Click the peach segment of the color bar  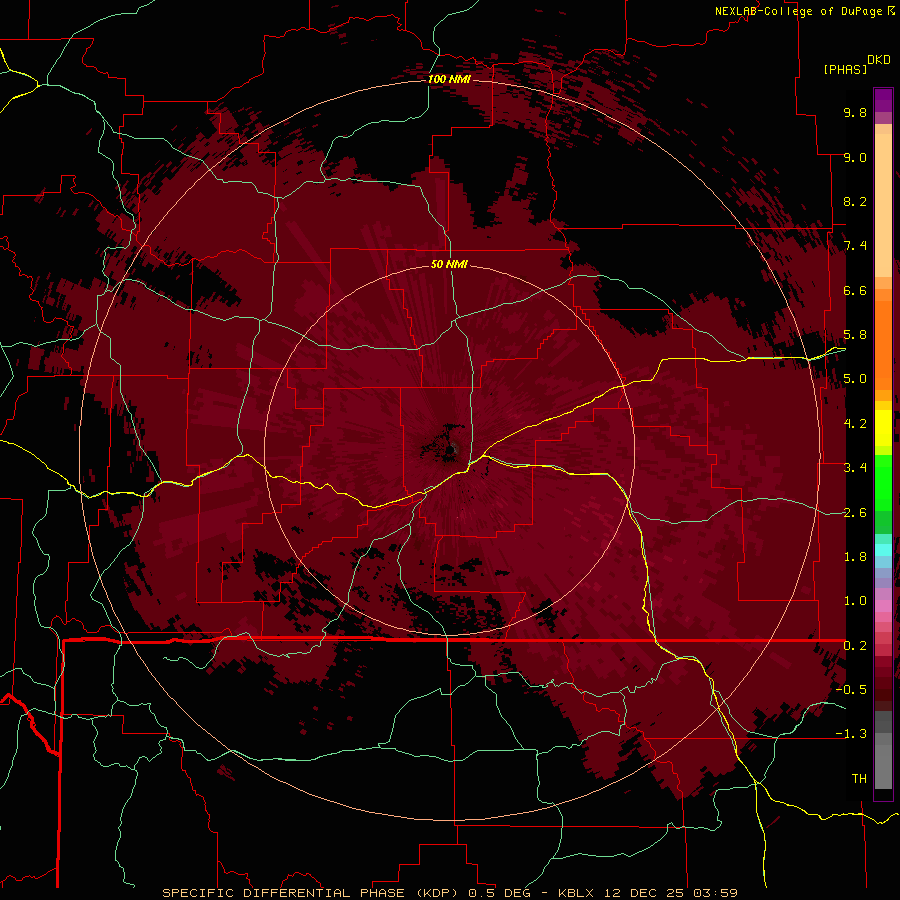[x=883, y=205]
